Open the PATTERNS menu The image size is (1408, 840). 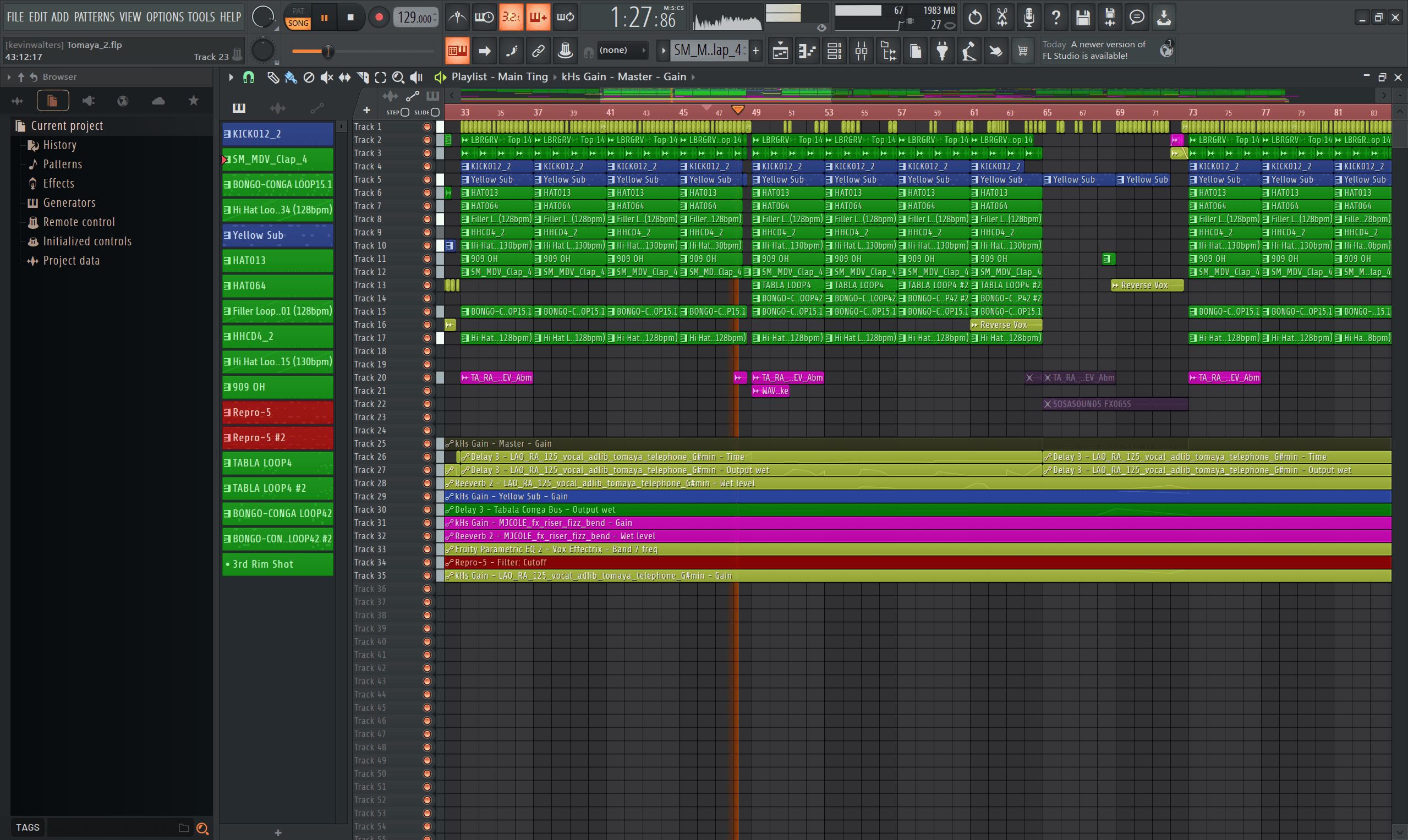(94, 17)
